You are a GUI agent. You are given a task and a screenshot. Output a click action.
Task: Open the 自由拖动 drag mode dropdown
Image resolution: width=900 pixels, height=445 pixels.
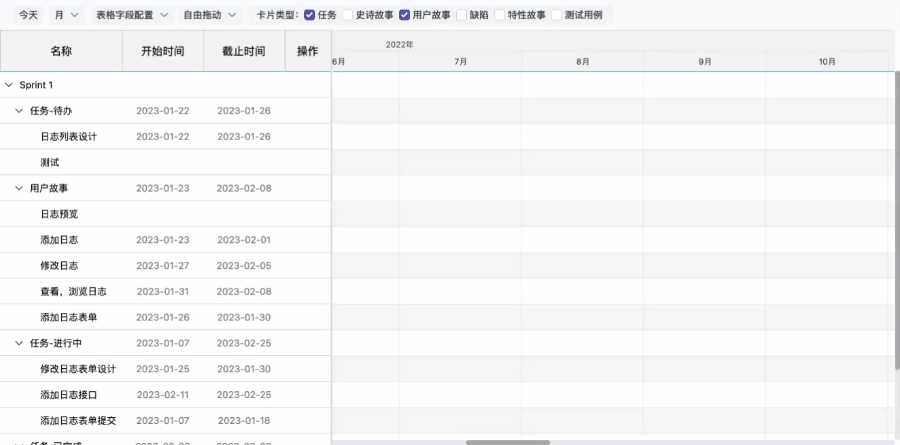[x=210, y=15]
